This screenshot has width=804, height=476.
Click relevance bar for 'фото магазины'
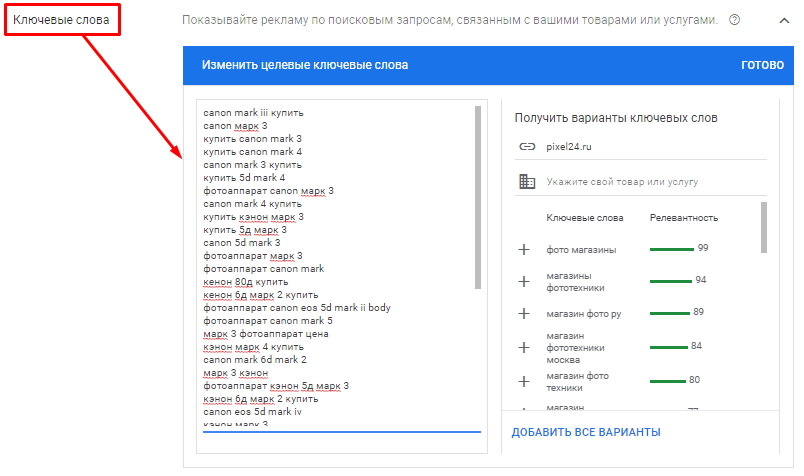[671, 248]
